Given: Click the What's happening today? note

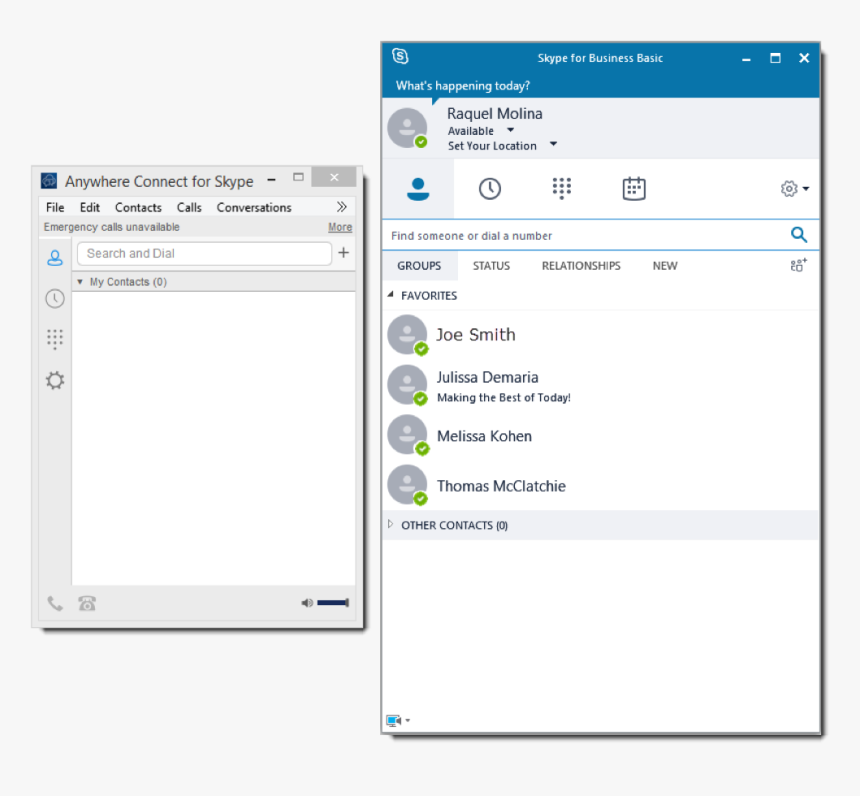Looking at the screenshot, I should coord(463,86).
